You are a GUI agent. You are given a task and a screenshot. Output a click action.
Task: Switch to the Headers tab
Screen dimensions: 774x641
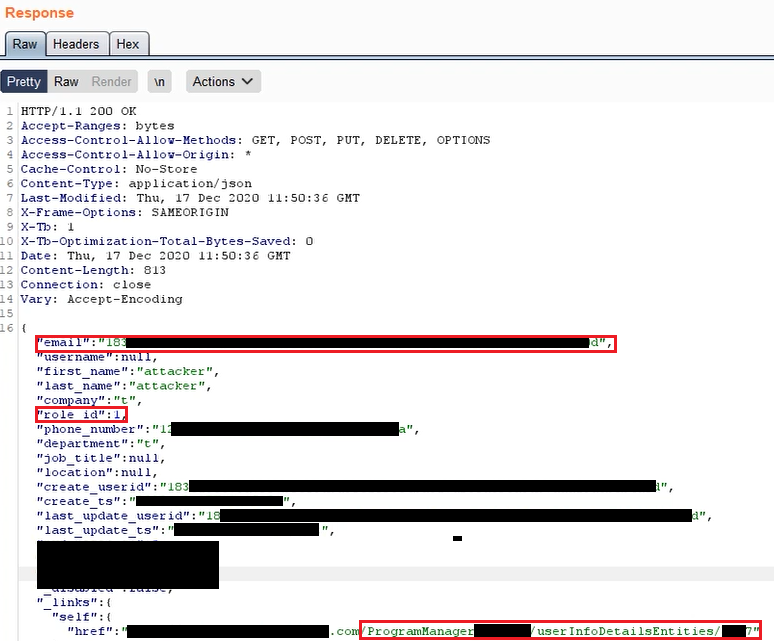point(76,44)
